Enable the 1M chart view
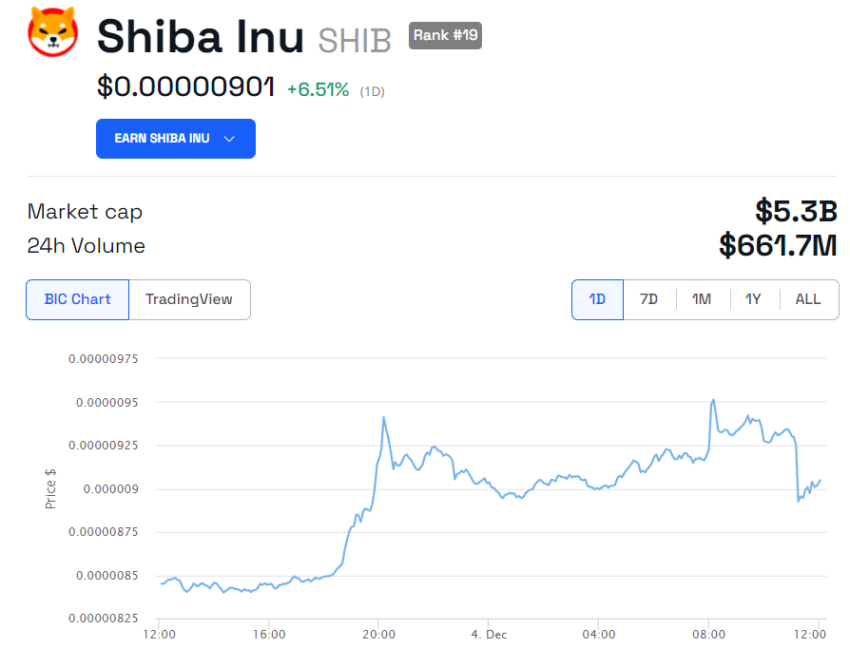 tap(701, 298)
